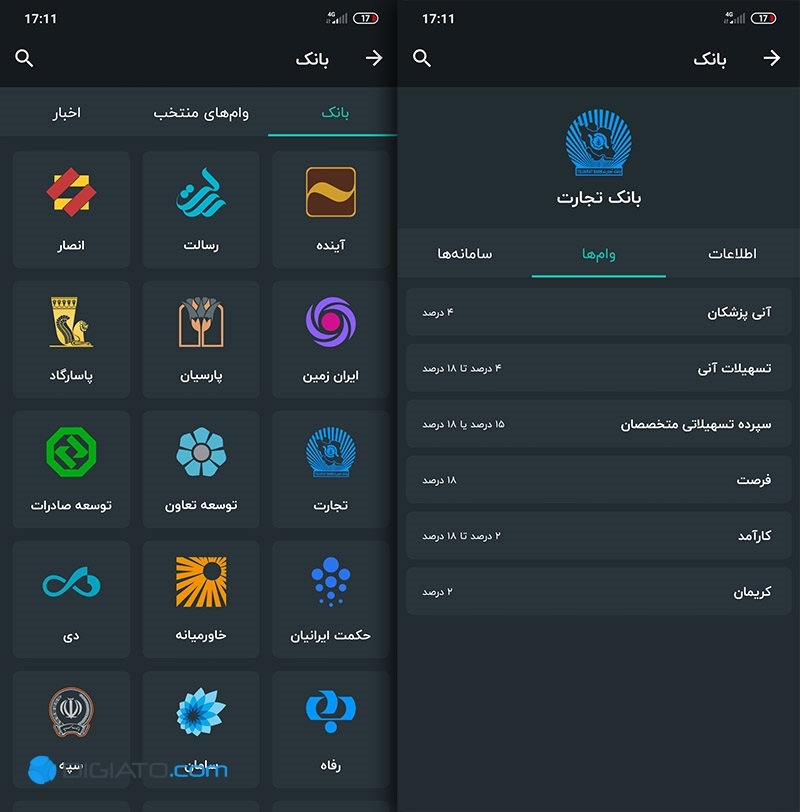800x812 pixels.
Task: Tap the Pasargad bank icon
Action: pos(71,322)
